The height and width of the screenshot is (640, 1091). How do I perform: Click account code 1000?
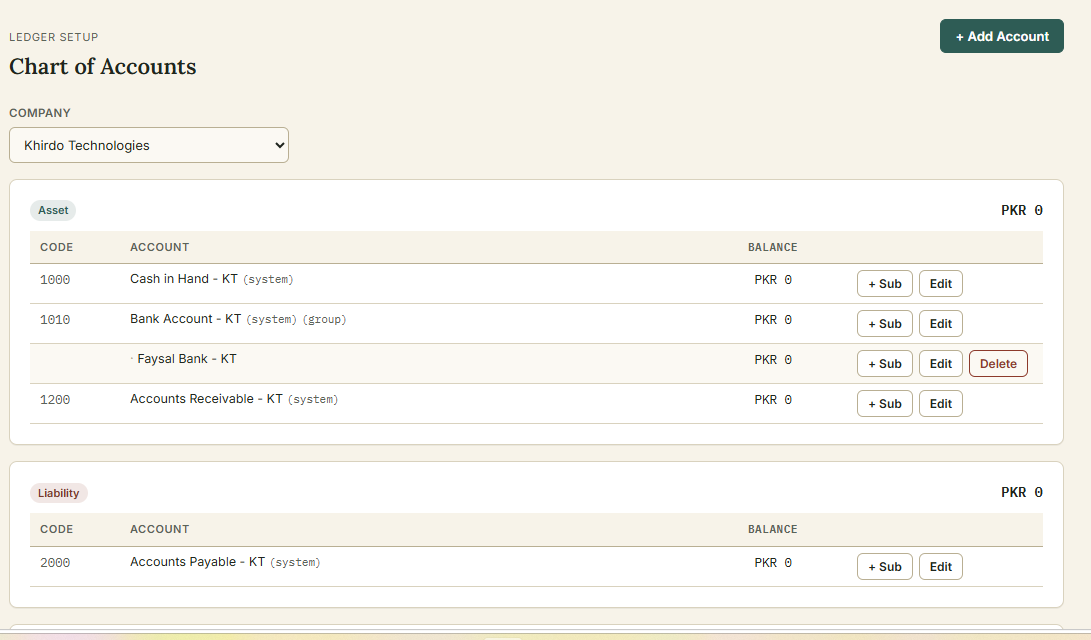[x=55, y=280]
